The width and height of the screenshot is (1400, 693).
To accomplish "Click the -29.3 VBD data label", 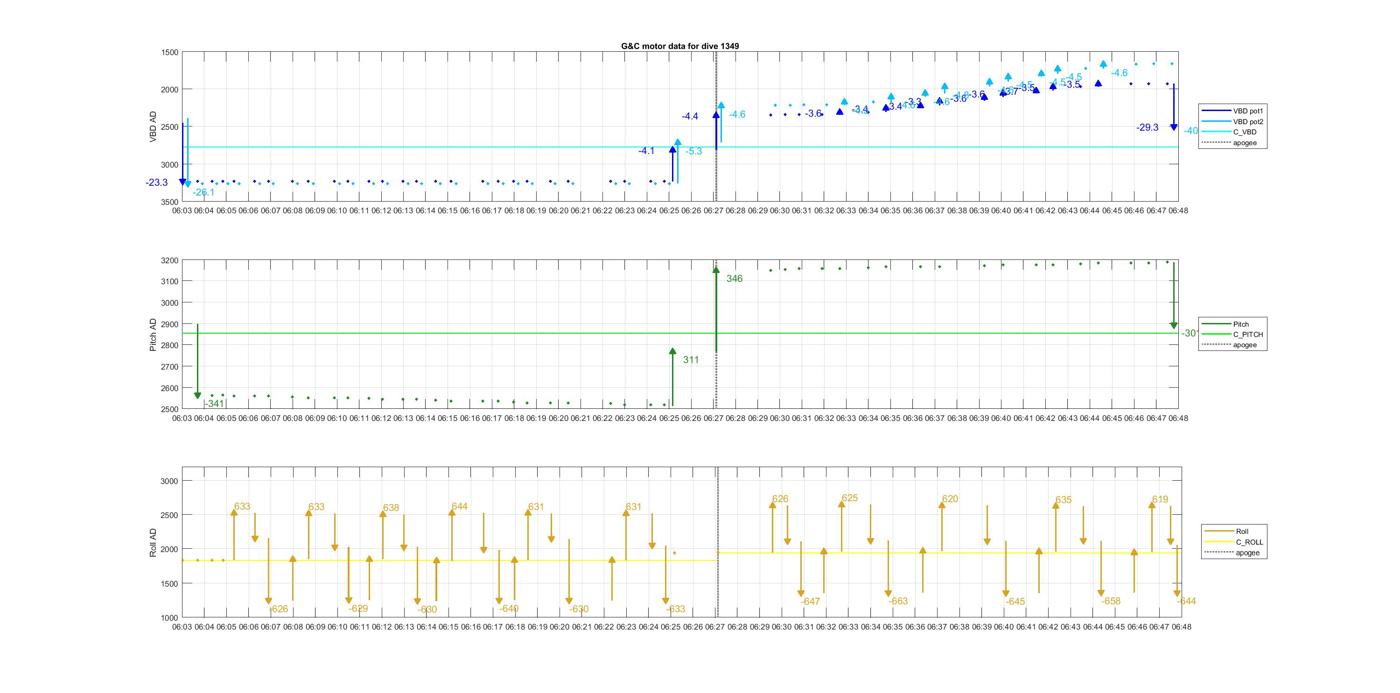I will pos(1147,128).
